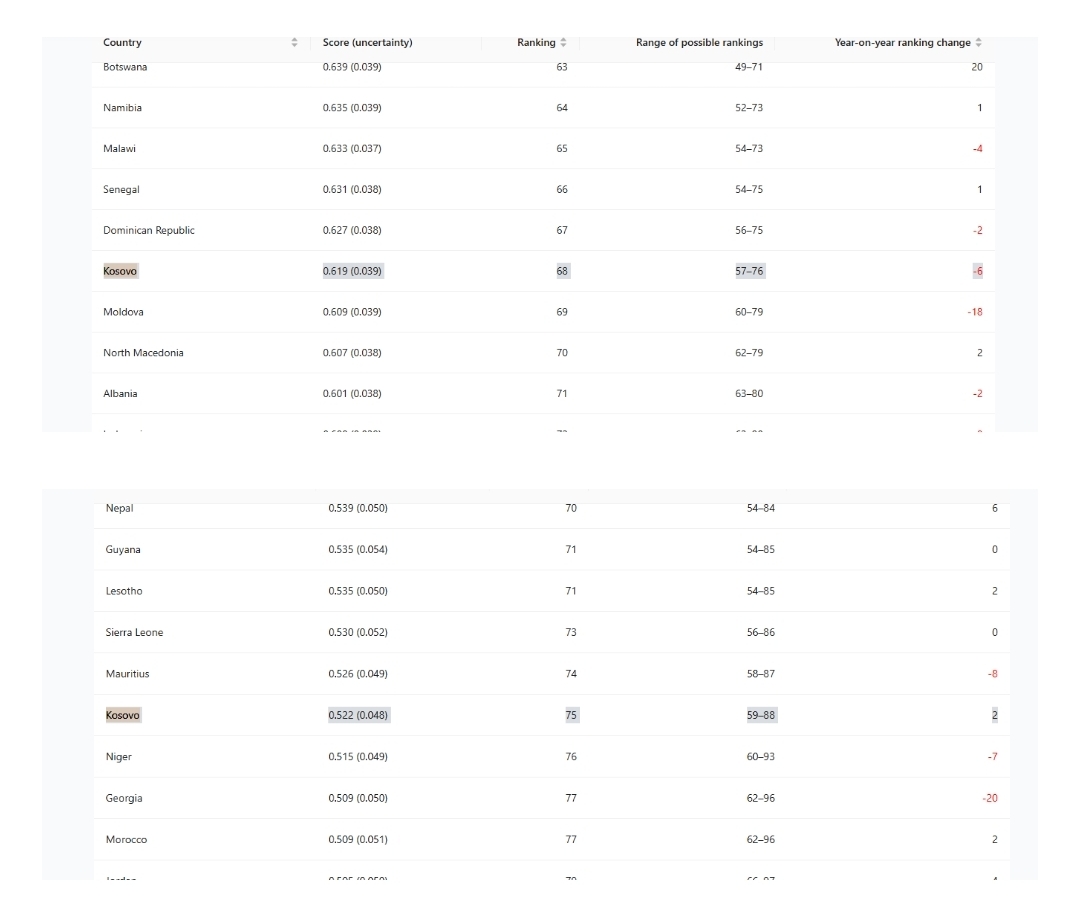Select North Macedonia row name

point(143,353)
